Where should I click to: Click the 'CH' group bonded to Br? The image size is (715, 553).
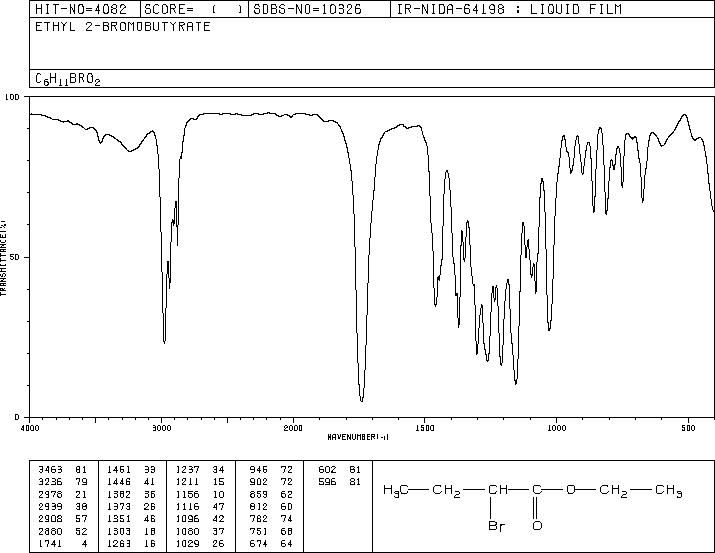point(498,490)
